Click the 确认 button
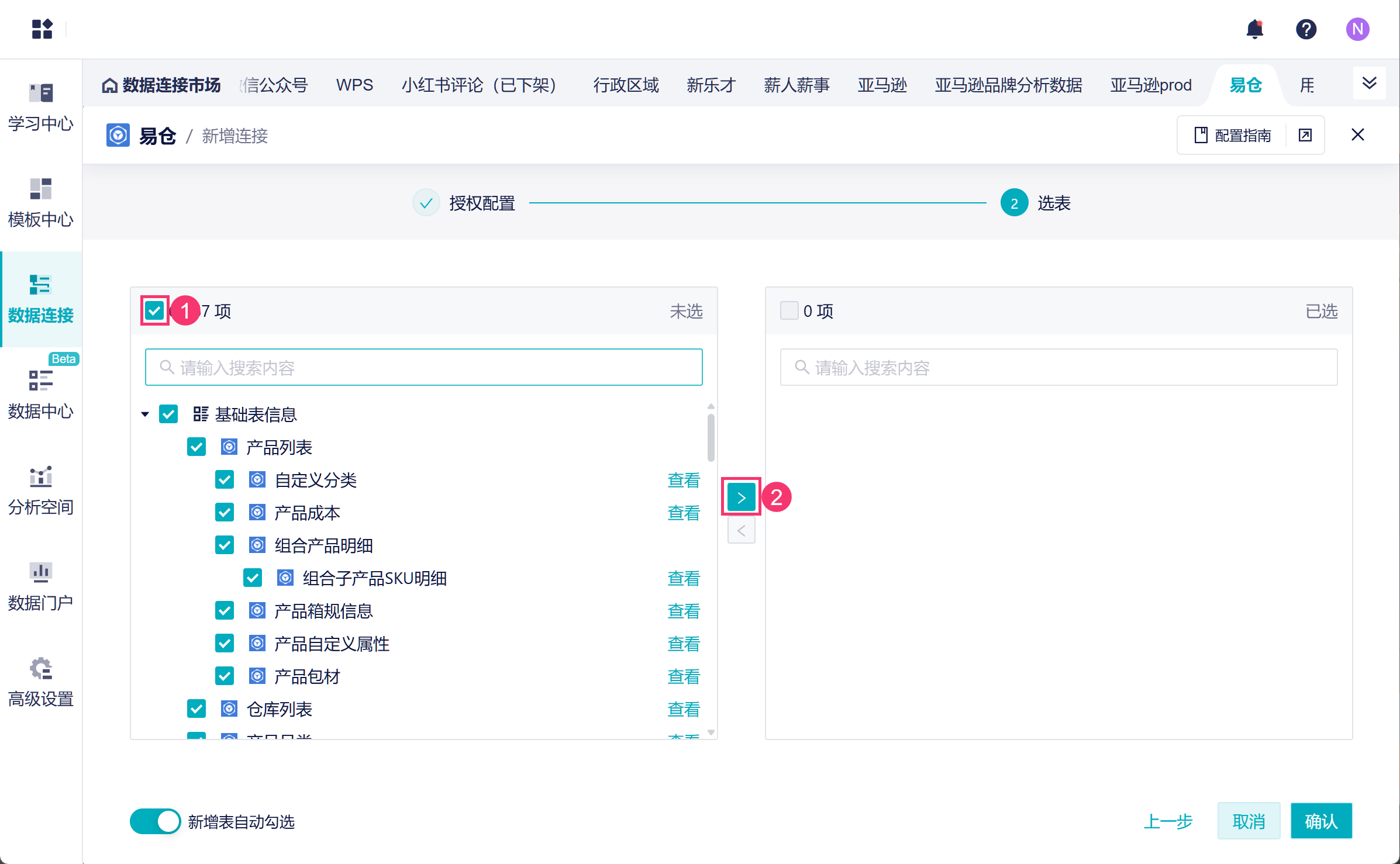 pos(1321,821)
